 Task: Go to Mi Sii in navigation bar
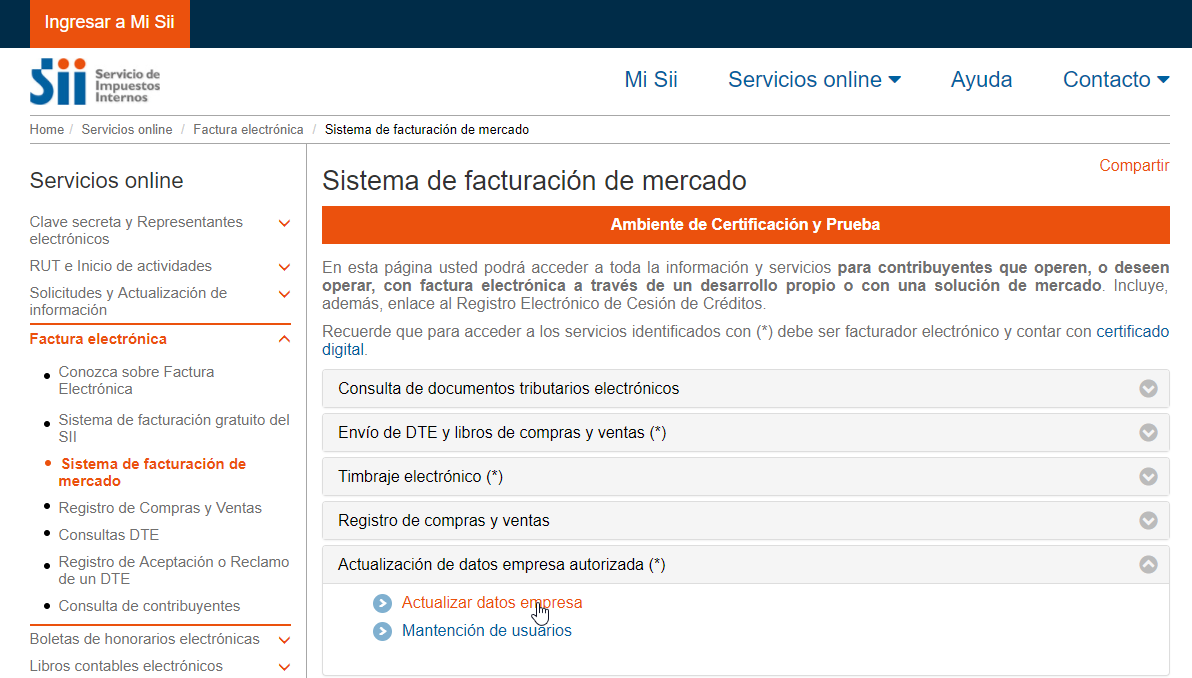[x=651, y=80]
